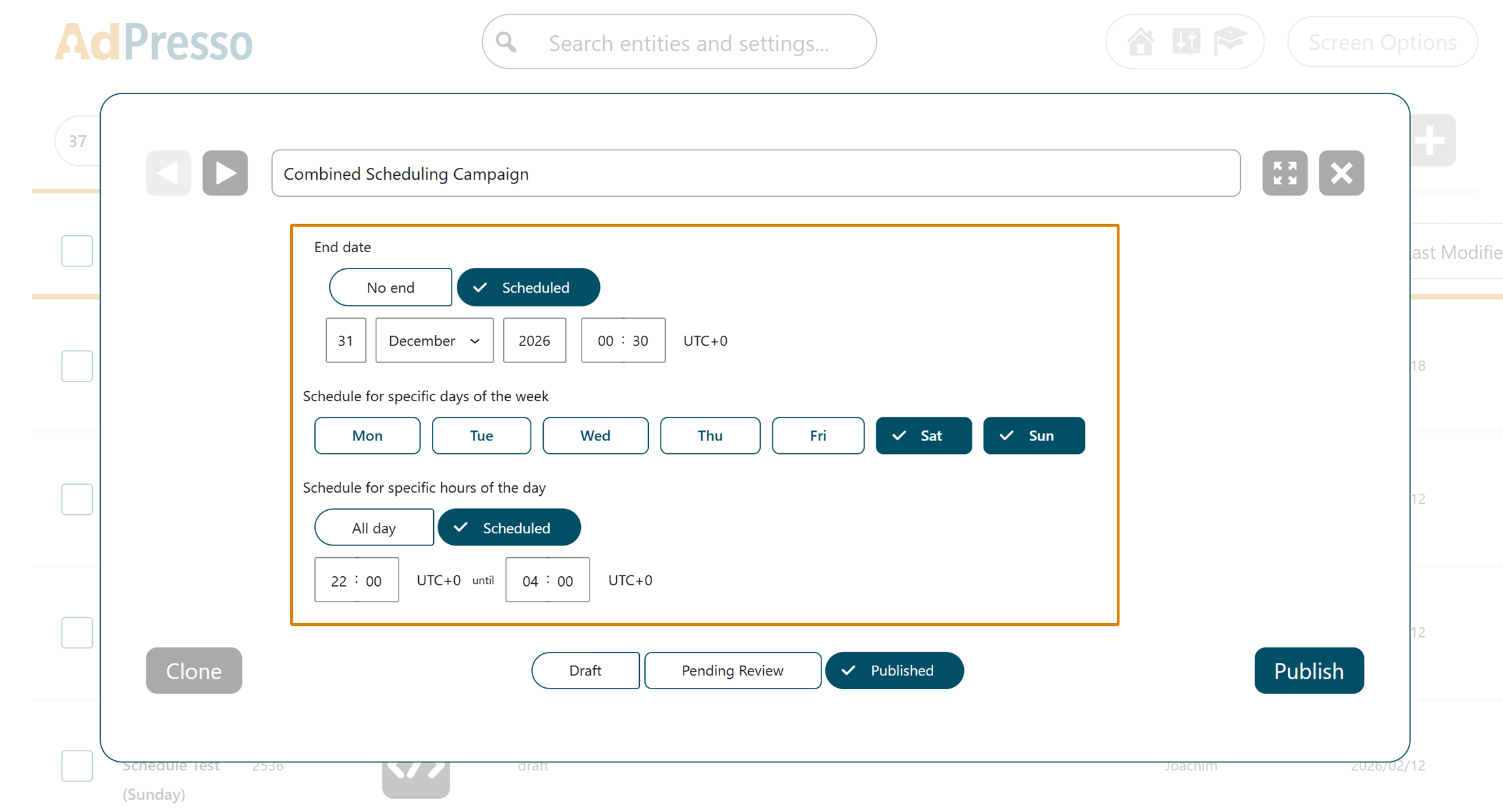This screenshot has height=812, width=1503.
Task: Close the Combined Scheduling Campaign dialog
Action: [x=1341, y=172]
